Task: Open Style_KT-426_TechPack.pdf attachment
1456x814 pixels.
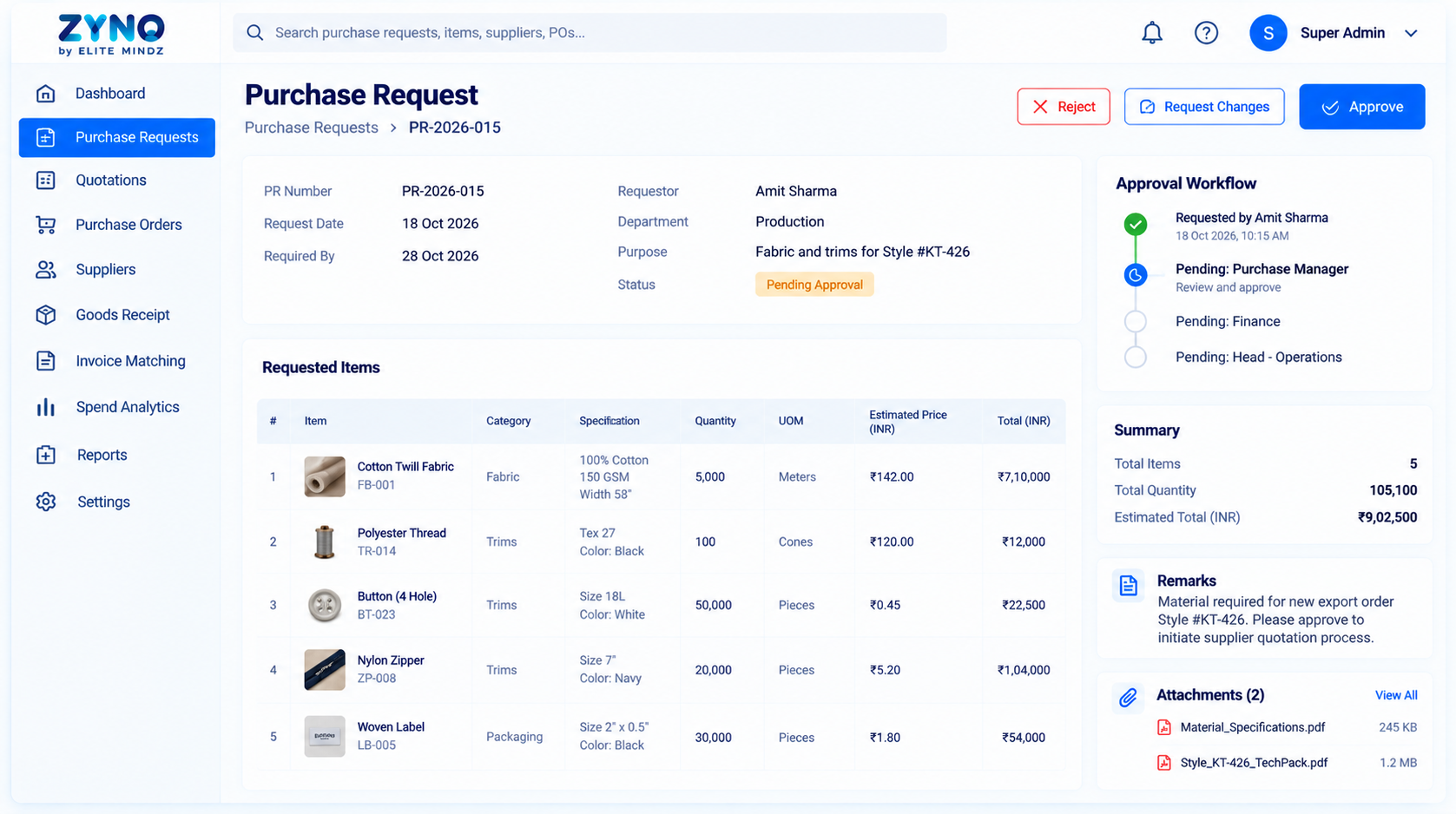Action: [1254, 763]
